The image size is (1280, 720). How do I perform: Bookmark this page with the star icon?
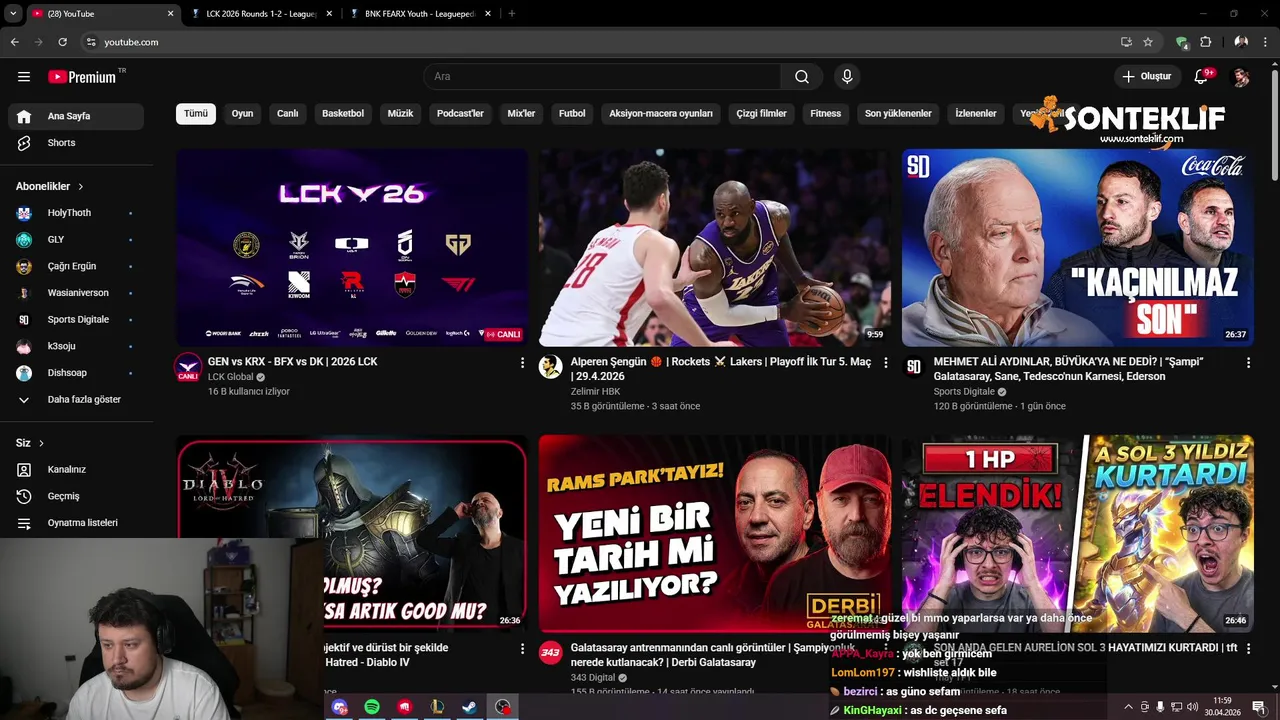(1148, 42)
